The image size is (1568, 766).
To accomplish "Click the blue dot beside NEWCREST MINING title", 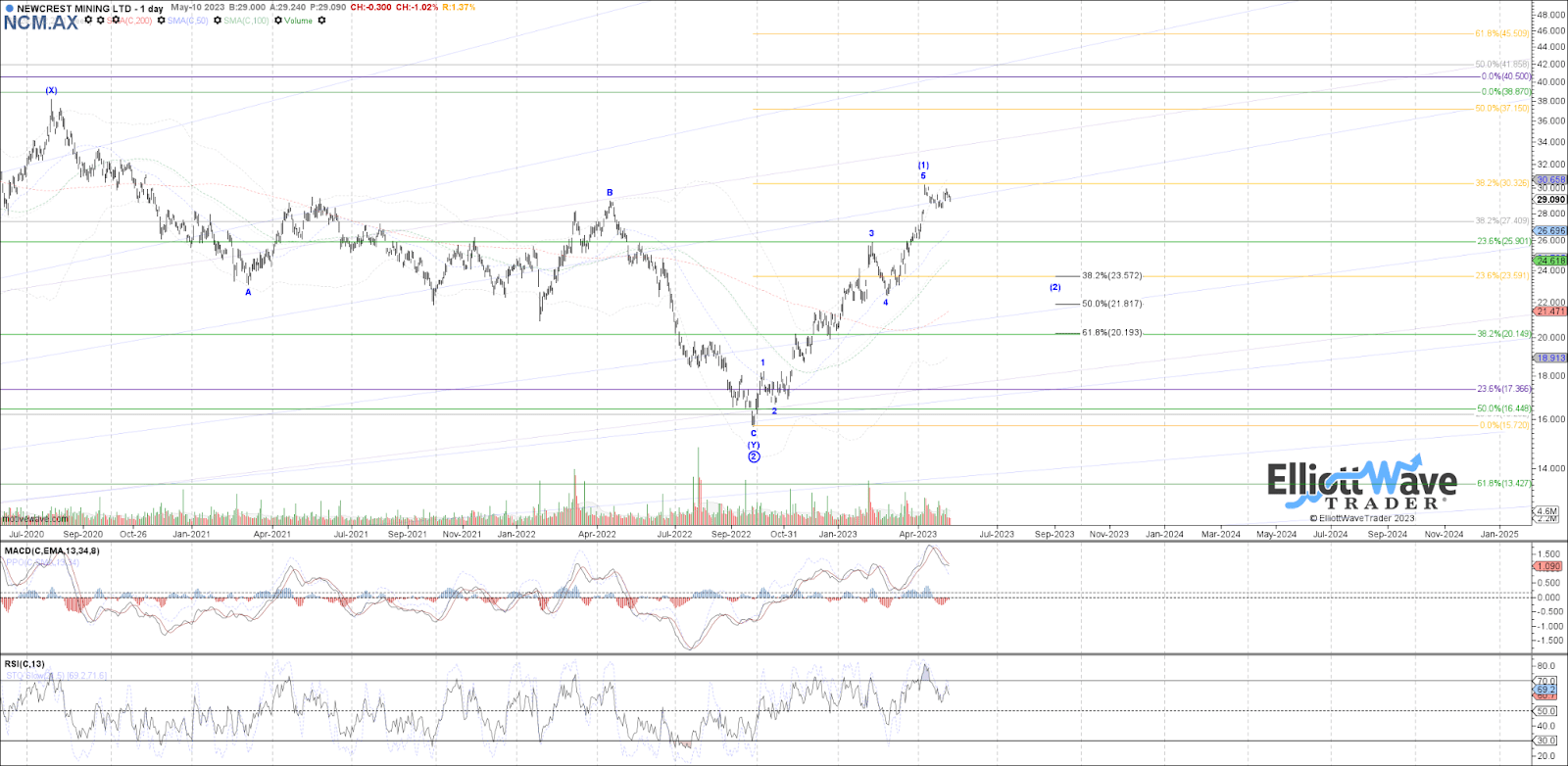I will click(x=10, y=9).
